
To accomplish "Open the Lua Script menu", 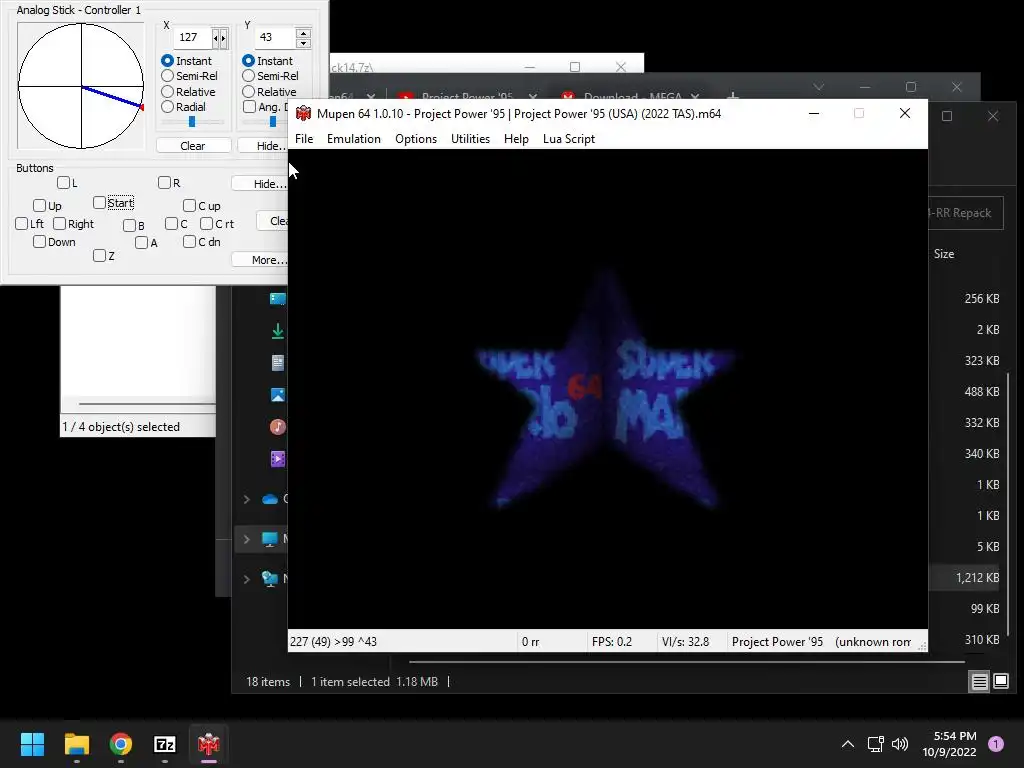I will point(569,139).
